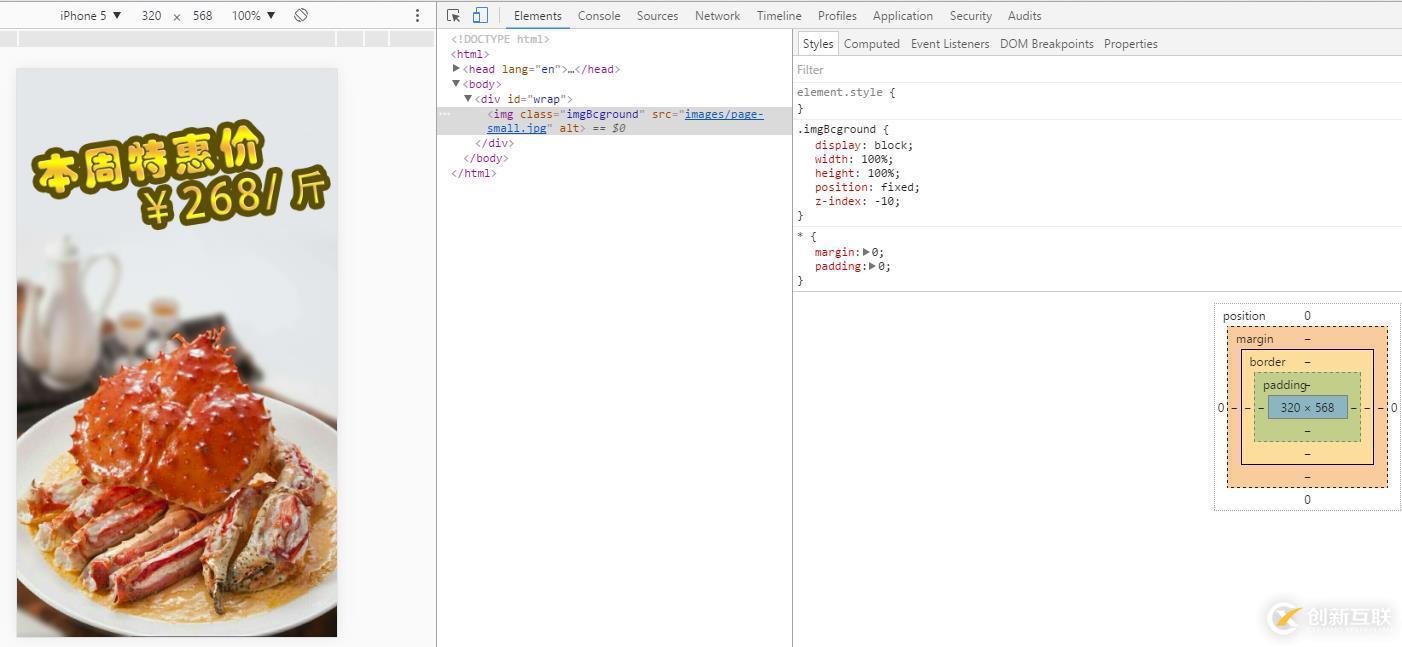Click the box model position label
The height and width of the screenshot is (647, 1402).
[x=1244, y=316]
